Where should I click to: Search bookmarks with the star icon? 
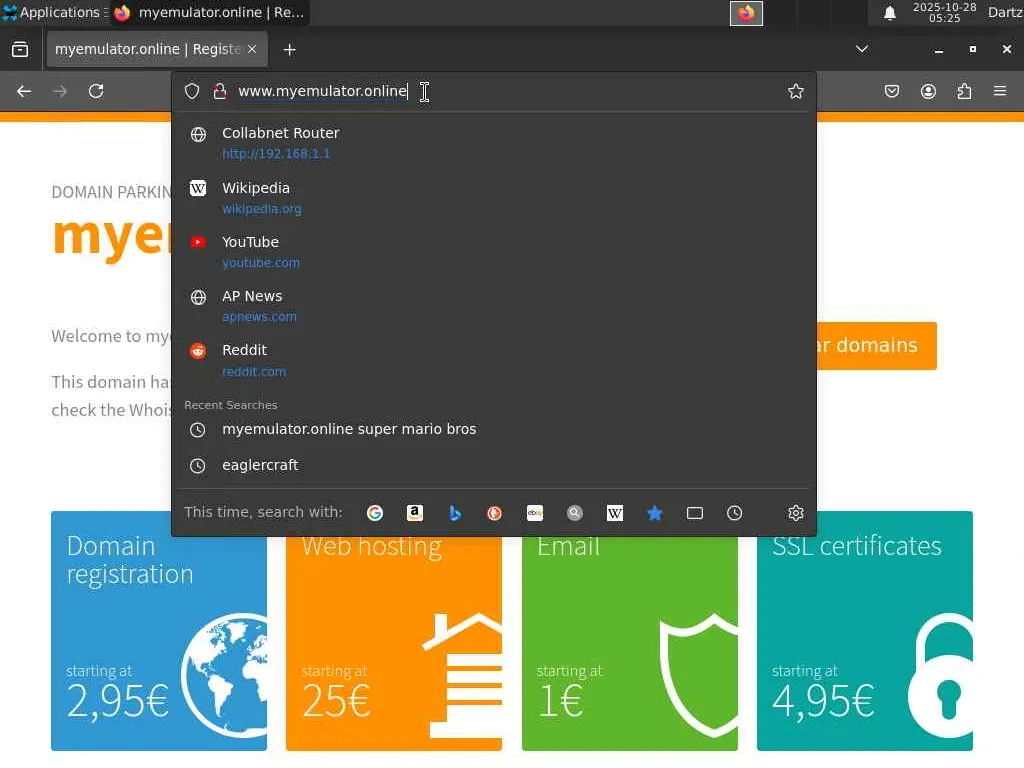[x=654, y=513]
